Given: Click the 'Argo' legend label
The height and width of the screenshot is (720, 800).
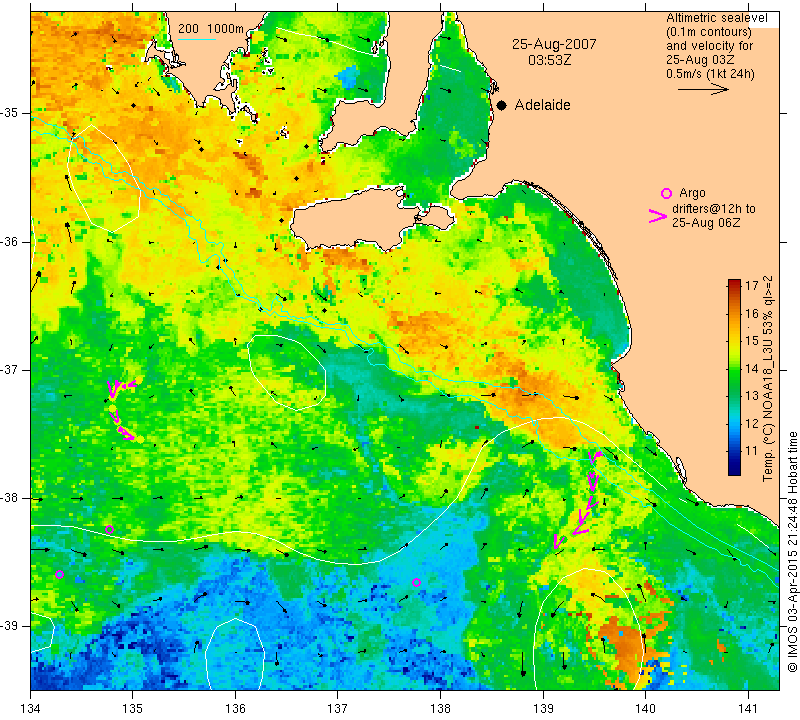Looking at the screenshot, I should pyautogui.click(x=692, y=193).
